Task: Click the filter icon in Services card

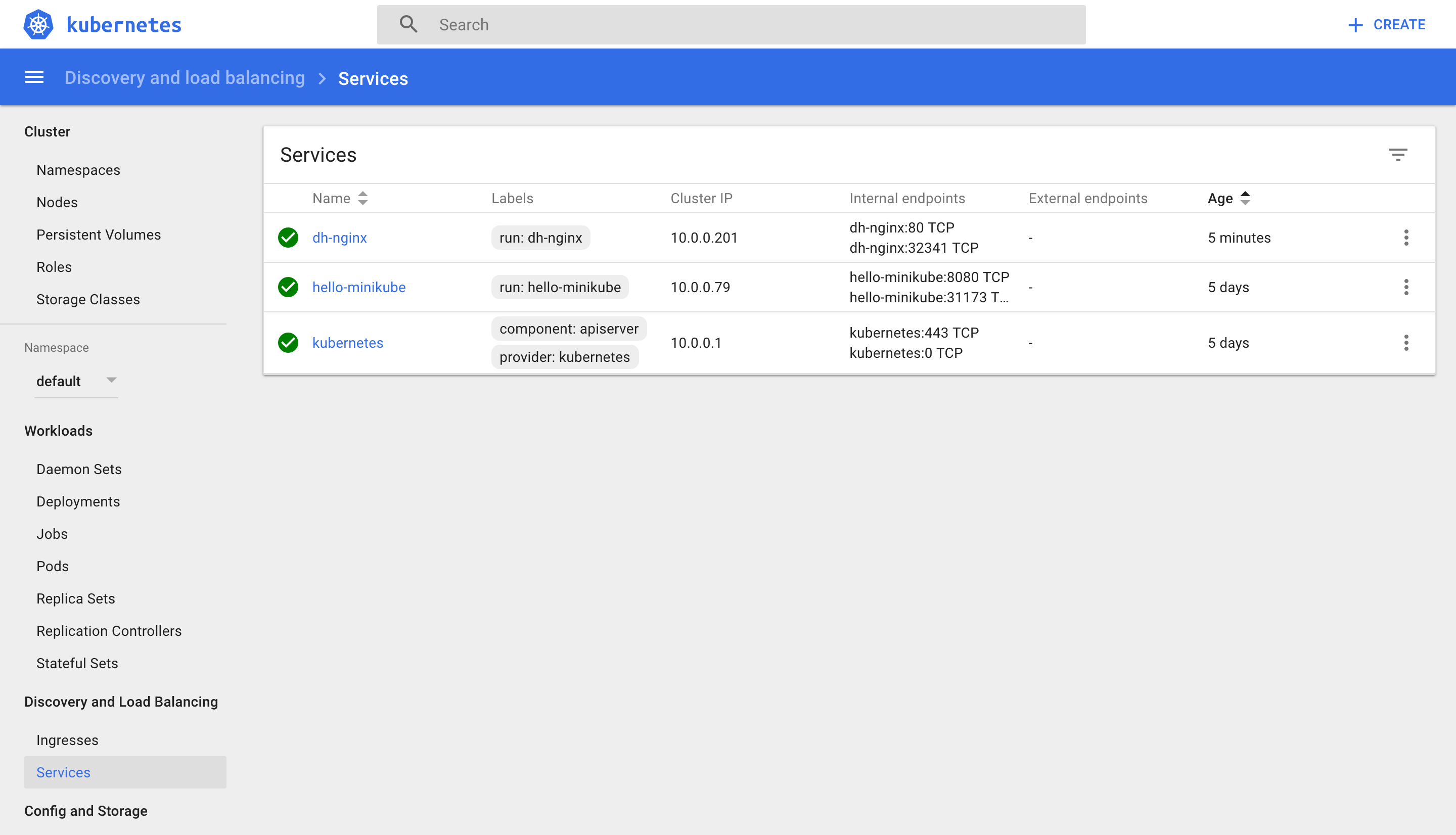Action: pos(1397,154)
